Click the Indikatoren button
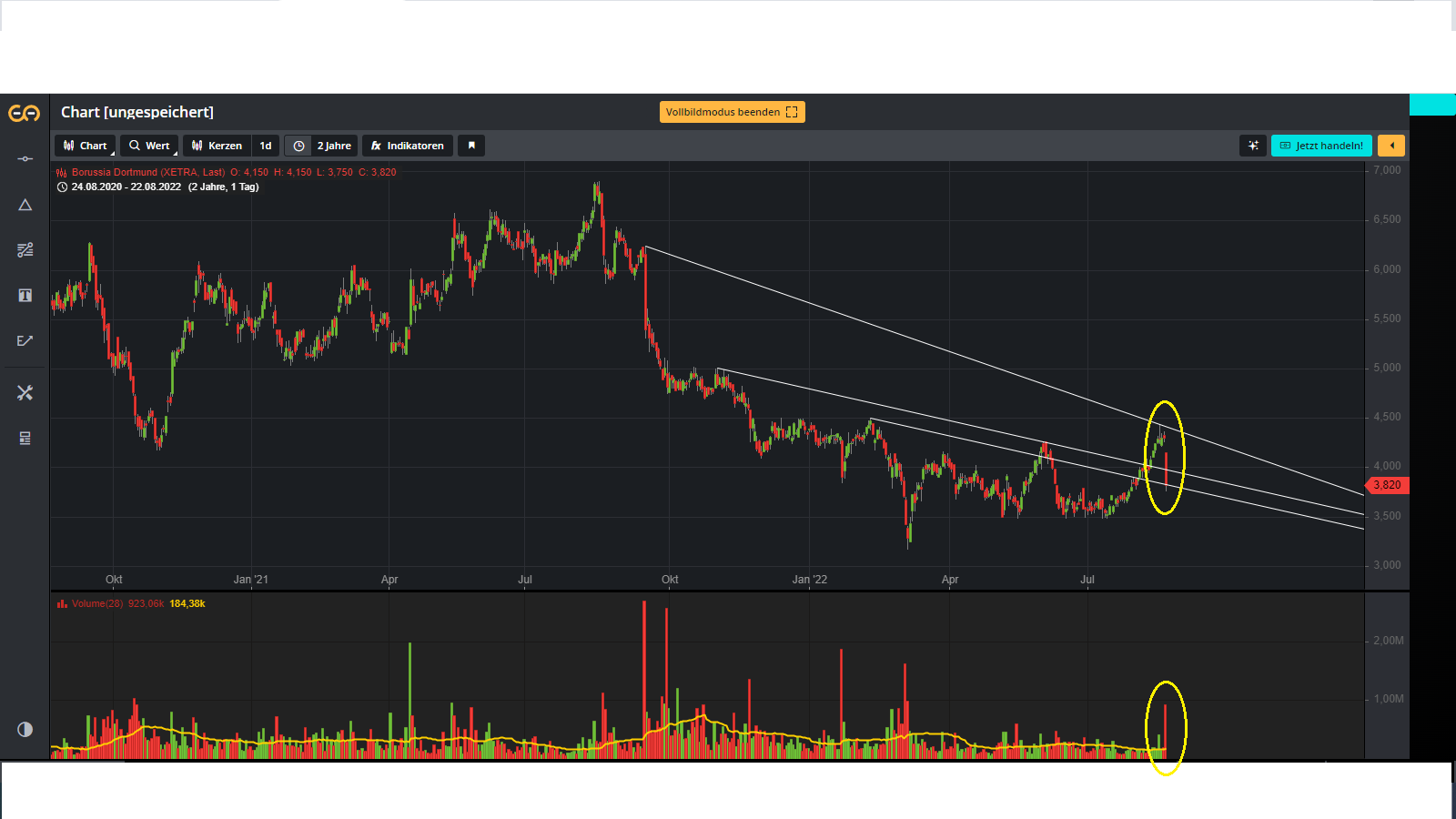The height and width of the screenshot is (819, 1456). (407, 146)
